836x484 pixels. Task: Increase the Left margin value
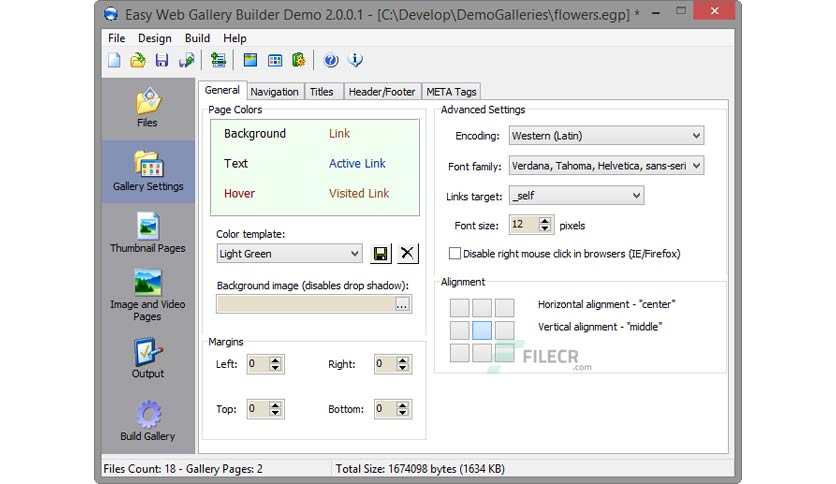pyautogui.click(x=275, y=360)
